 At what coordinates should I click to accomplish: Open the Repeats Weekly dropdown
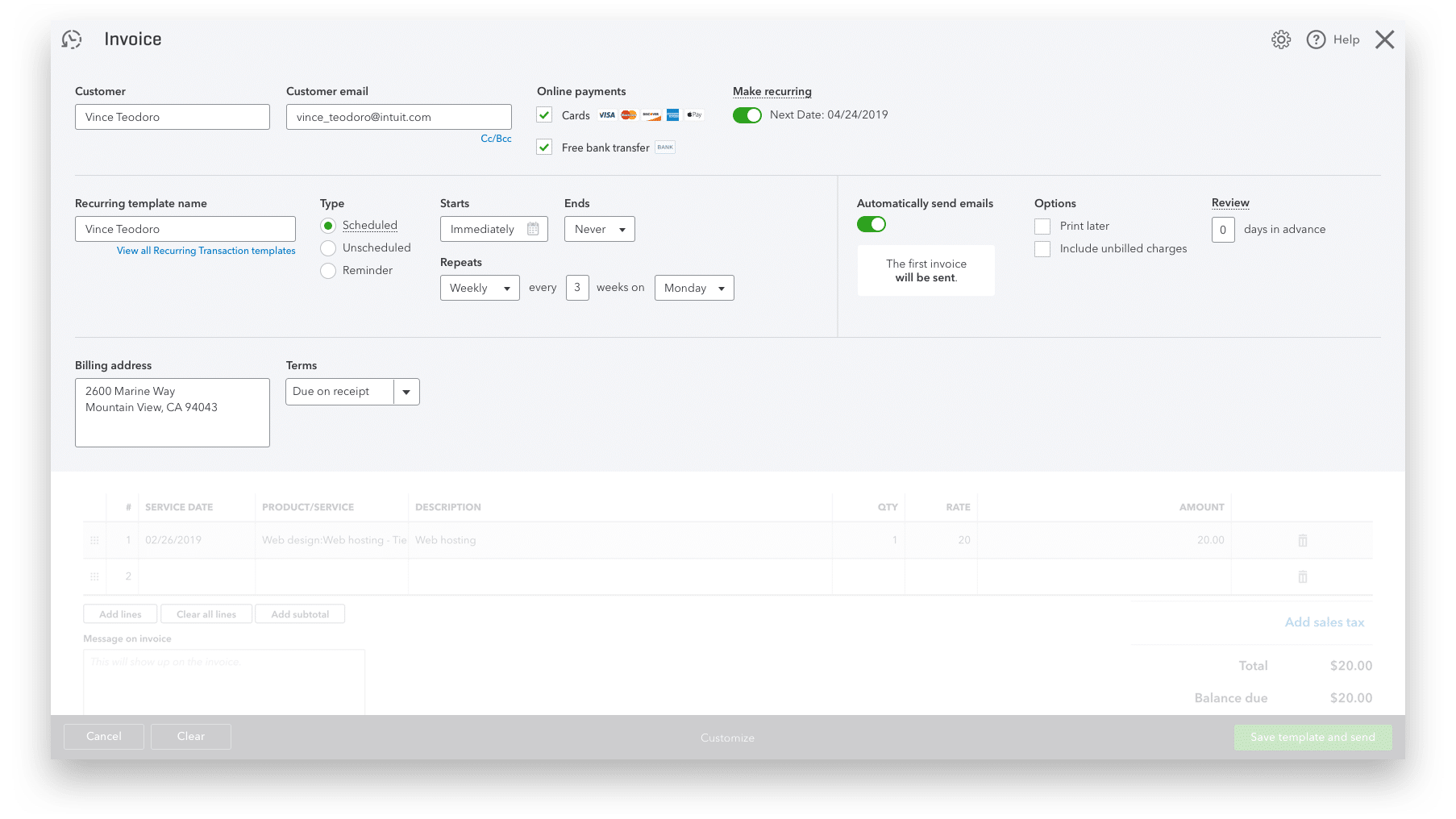480,288
